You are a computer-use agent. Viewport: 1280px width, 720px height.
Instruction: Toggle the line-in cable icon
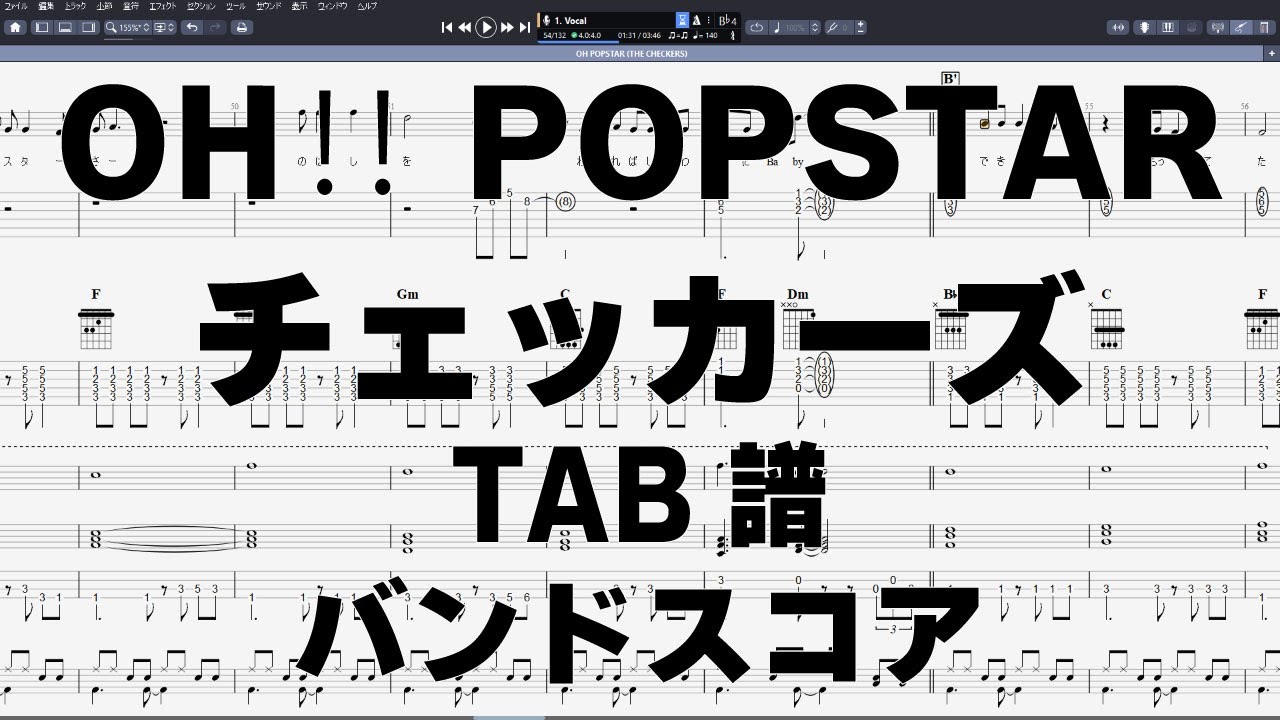click(1241, 27)
